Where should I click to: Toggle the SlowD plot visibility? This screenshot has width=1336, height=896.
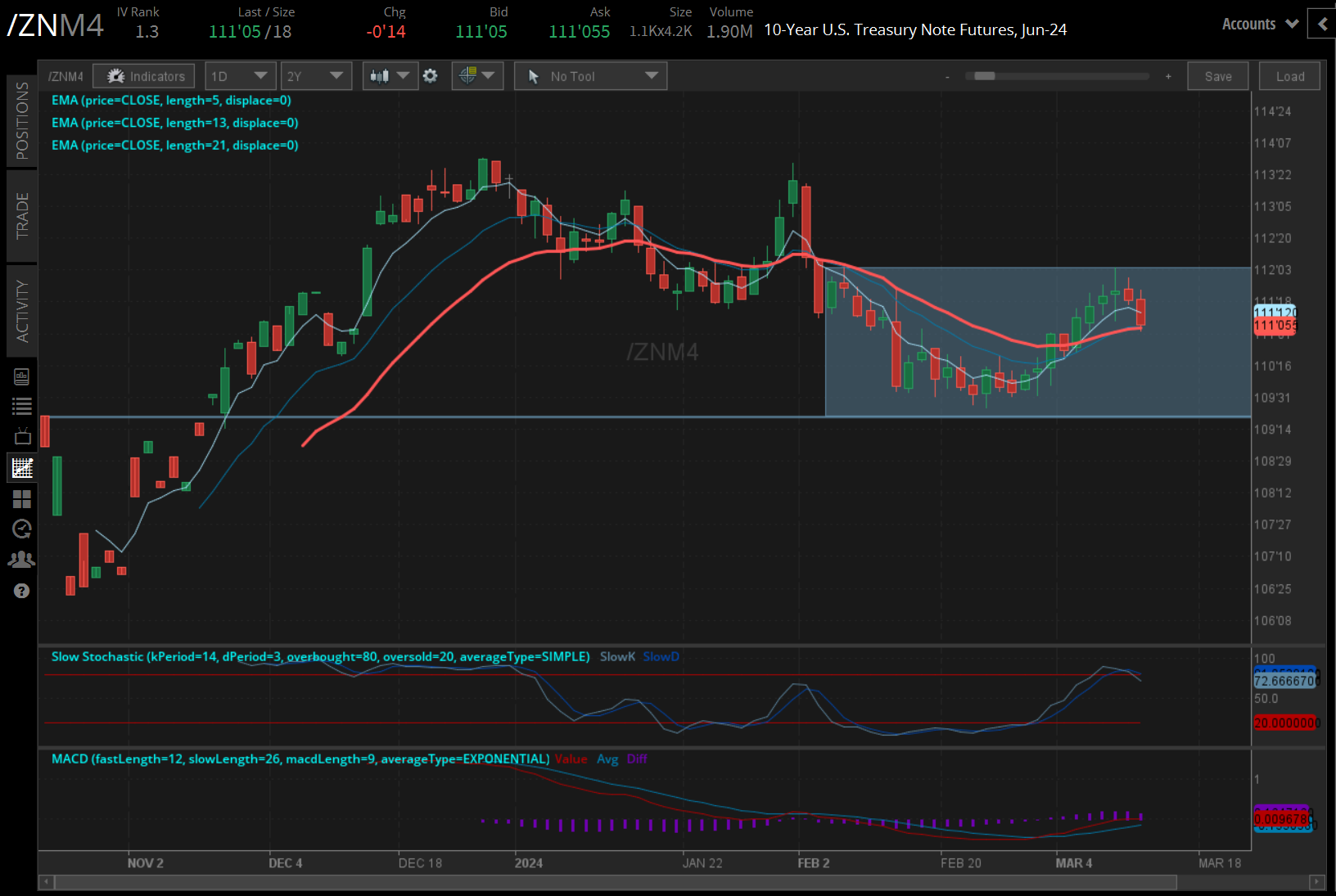661,656
